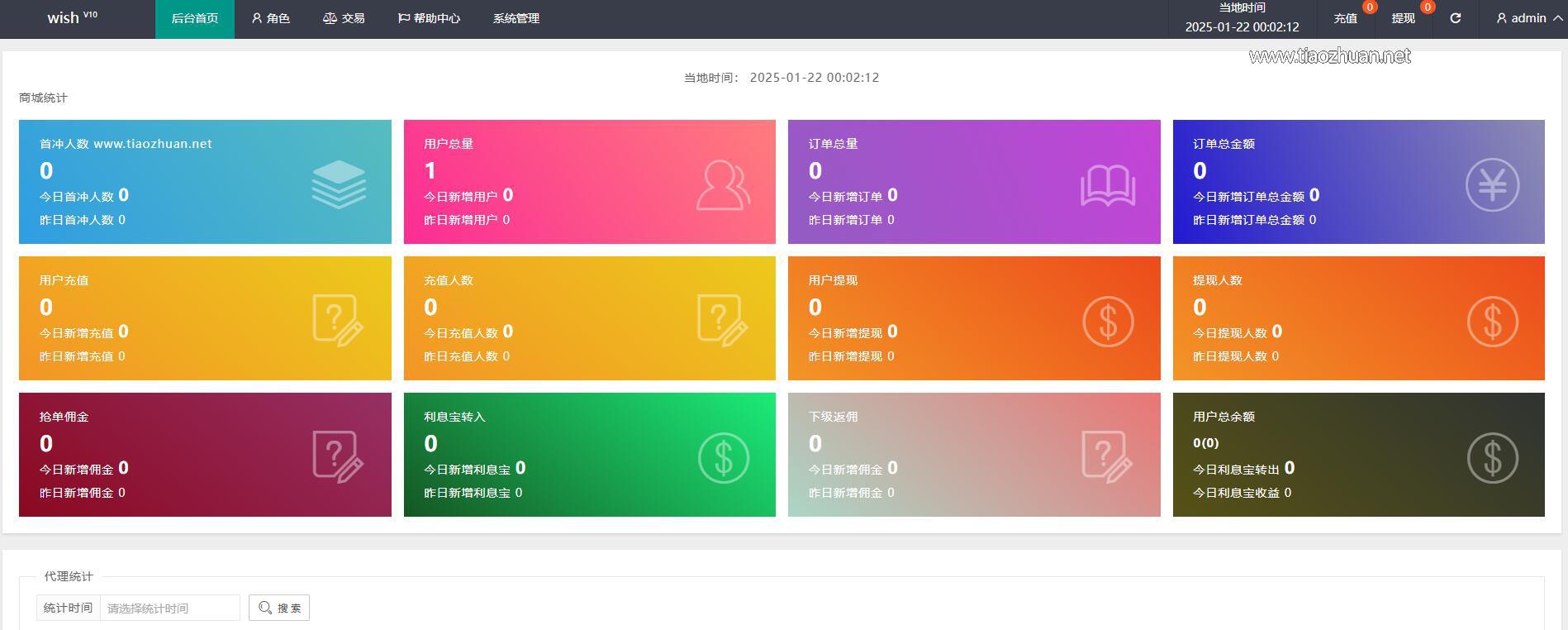Click the stacked layers icon on 首冲人数 card
Image resolution: width=1568 pixels, height=630 pixels.
(x=339, y=184)
